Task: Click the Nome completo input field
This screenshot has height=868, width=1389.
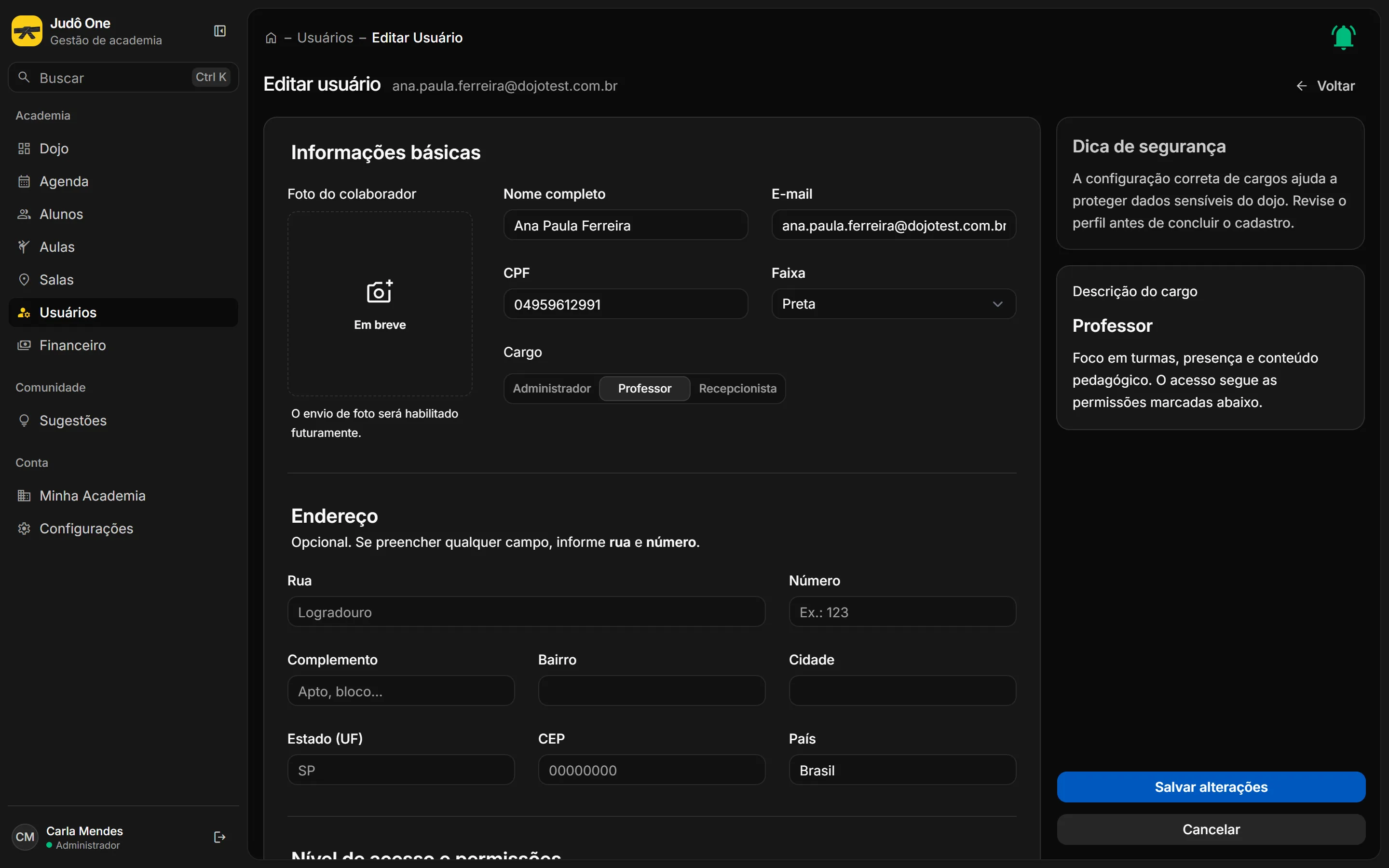Action: click(x=626, y=225)
